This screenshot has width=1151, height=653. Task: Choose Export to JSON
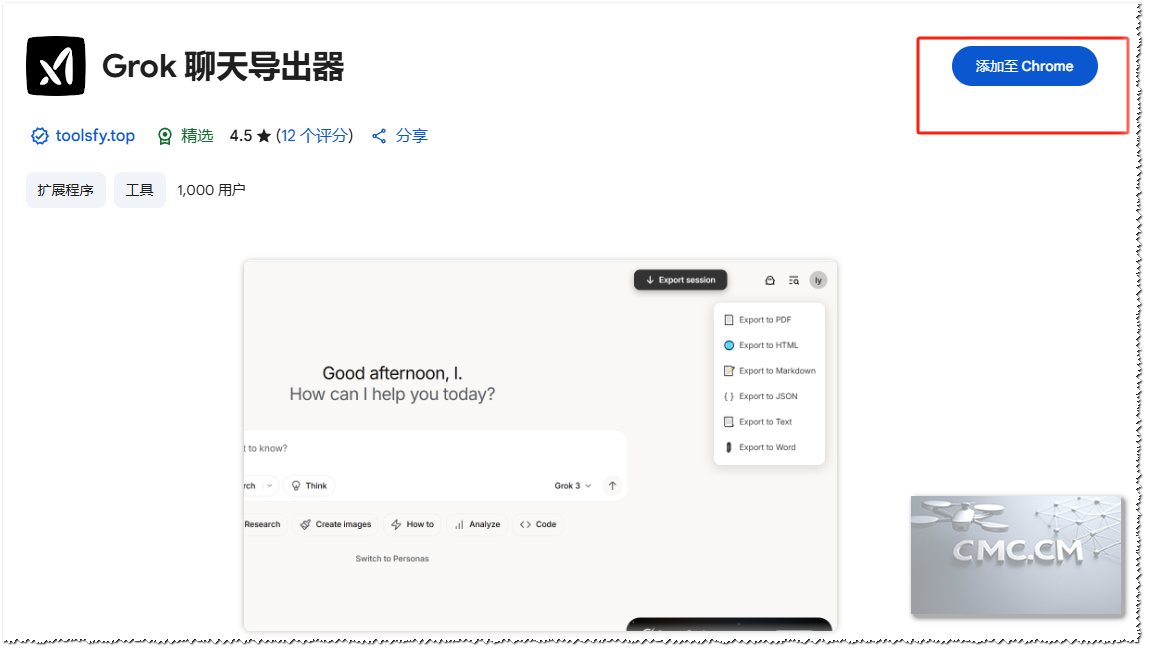point(769,396)
